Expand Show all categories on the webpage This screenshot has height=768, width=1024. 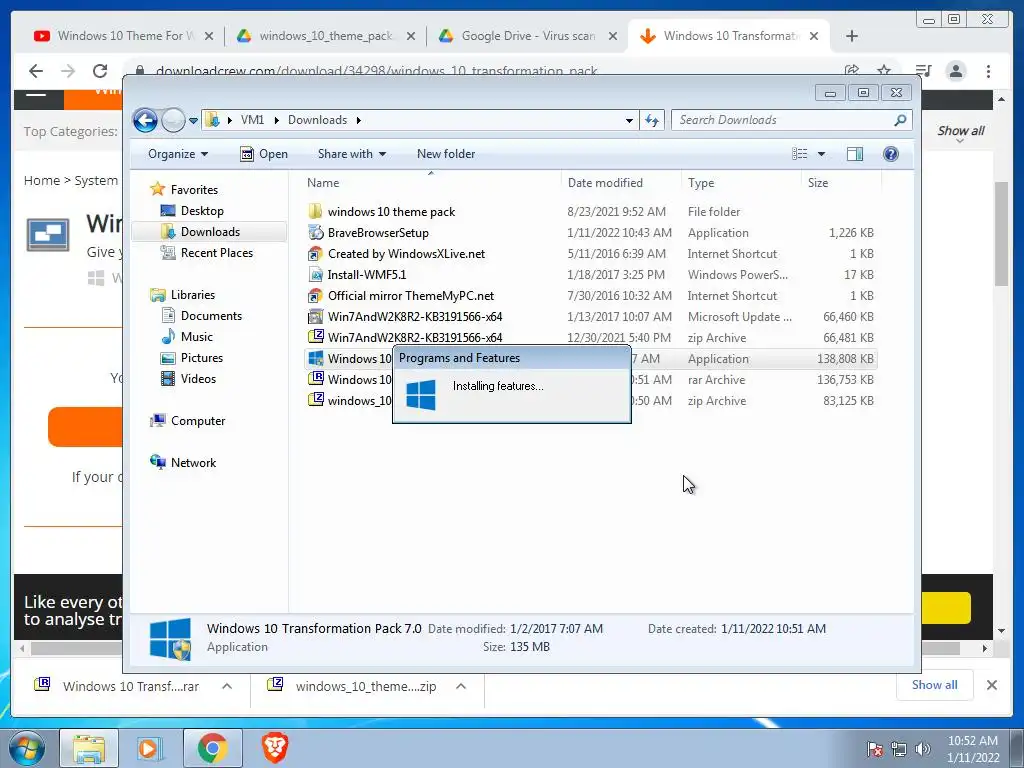pyautogui.click(x=960, y=133)
